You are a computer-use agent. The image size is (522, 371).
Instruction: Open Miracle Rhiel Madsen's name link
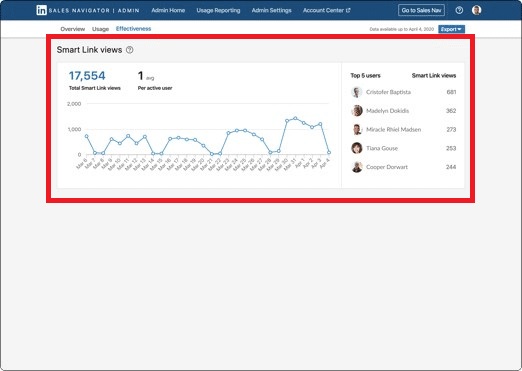(393, 129)
